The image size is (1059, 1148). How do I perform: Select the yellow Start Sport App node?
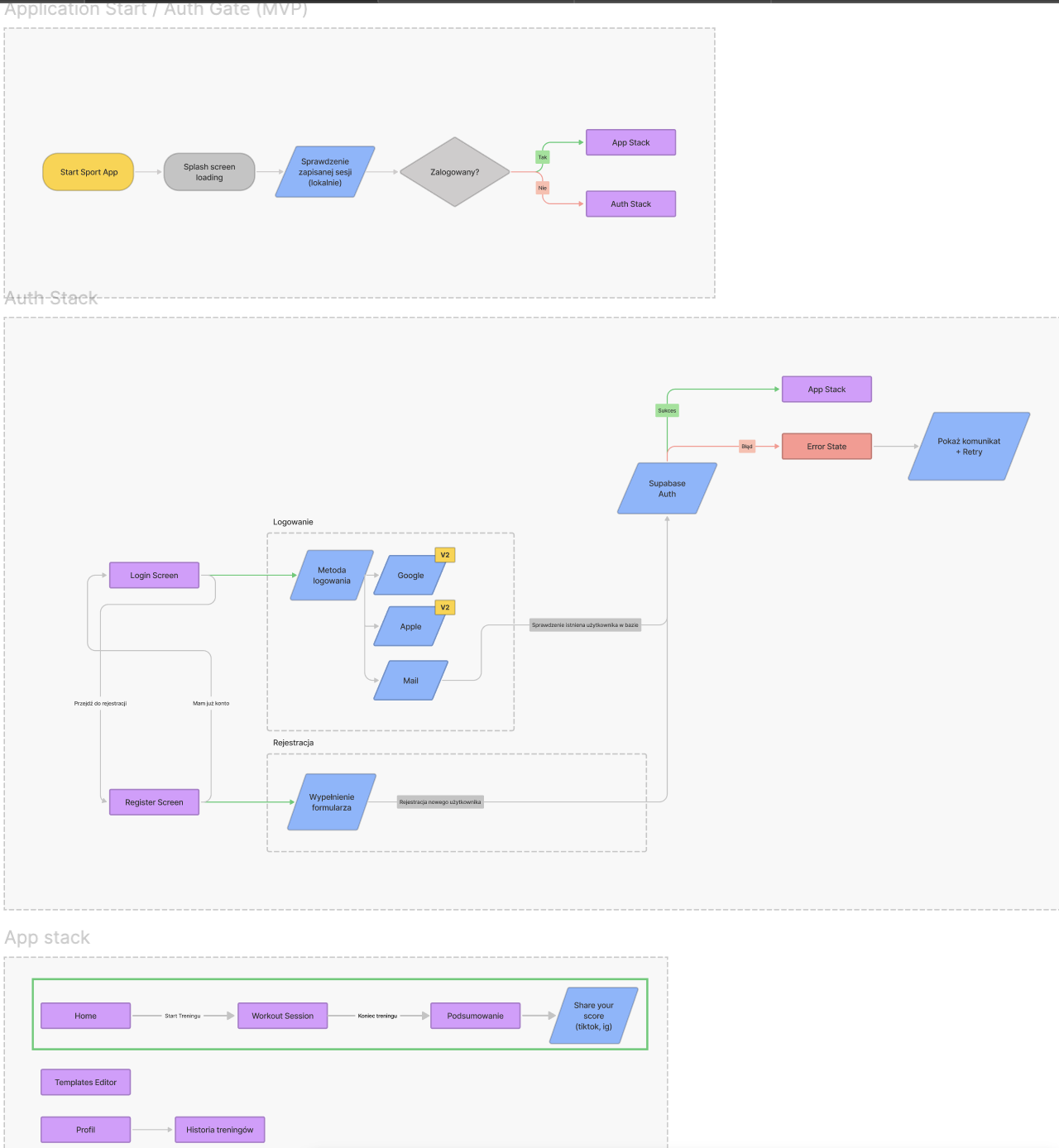point(89,172)
